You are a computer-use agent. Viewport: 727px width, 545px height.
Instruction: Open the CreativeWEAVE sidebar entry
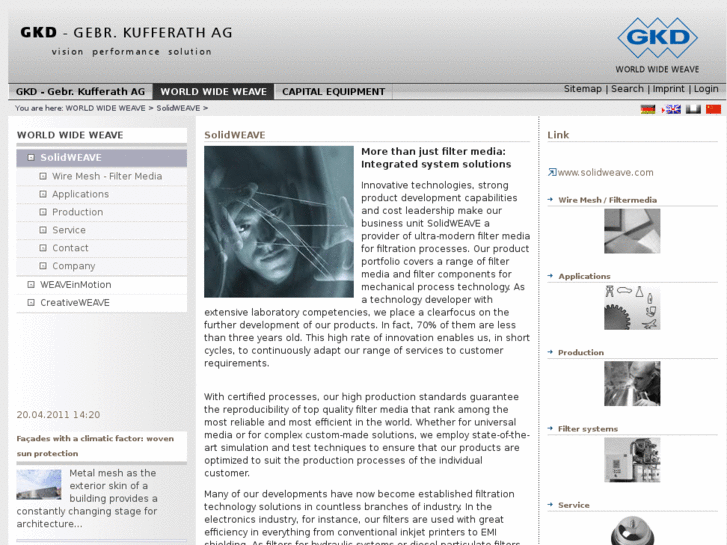[75, 303]
